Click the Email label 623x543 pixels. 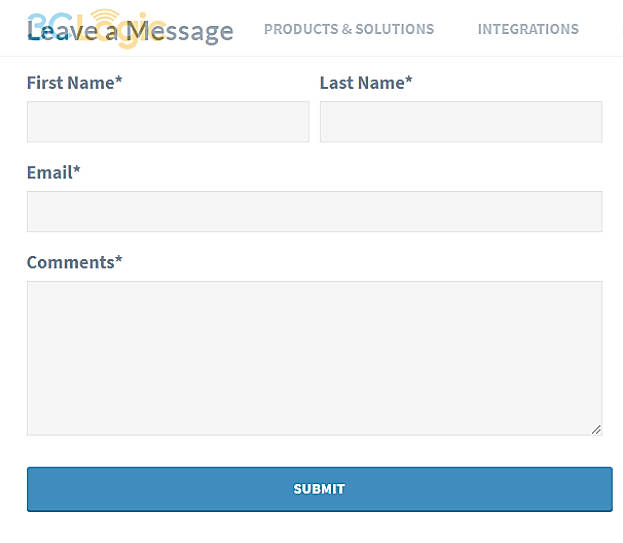tap(49, 173)
